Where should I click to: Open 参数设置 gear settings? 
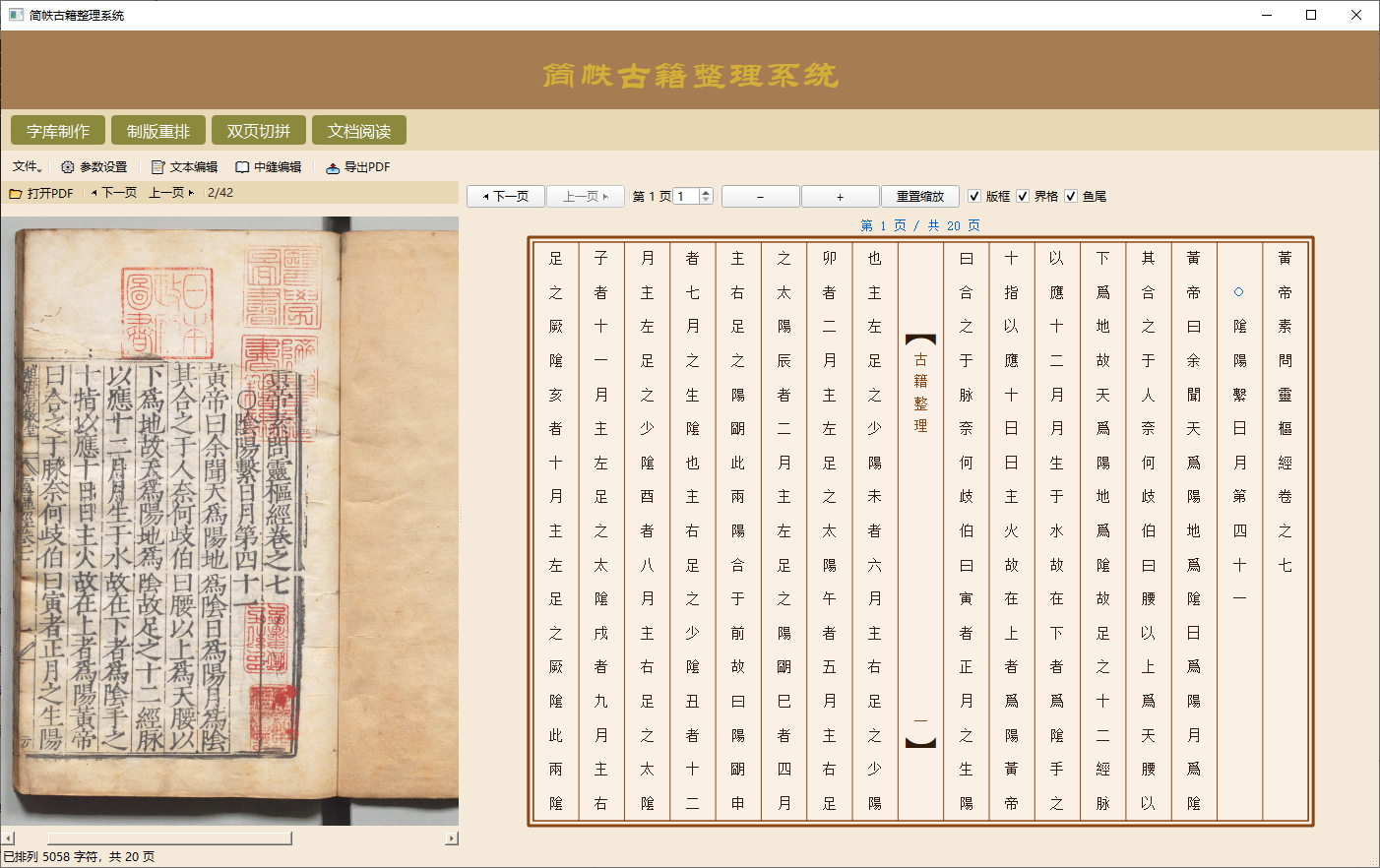pos(94,167)
